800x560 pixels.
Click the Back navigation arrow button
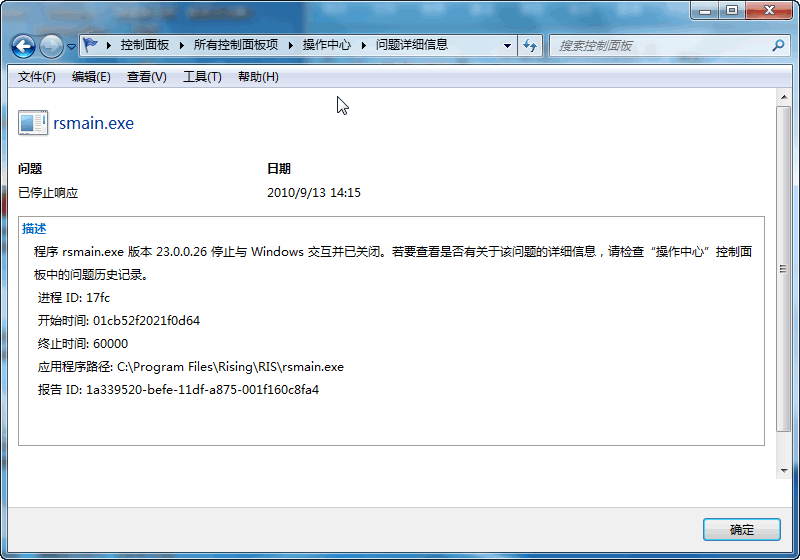tap(23, 46)
